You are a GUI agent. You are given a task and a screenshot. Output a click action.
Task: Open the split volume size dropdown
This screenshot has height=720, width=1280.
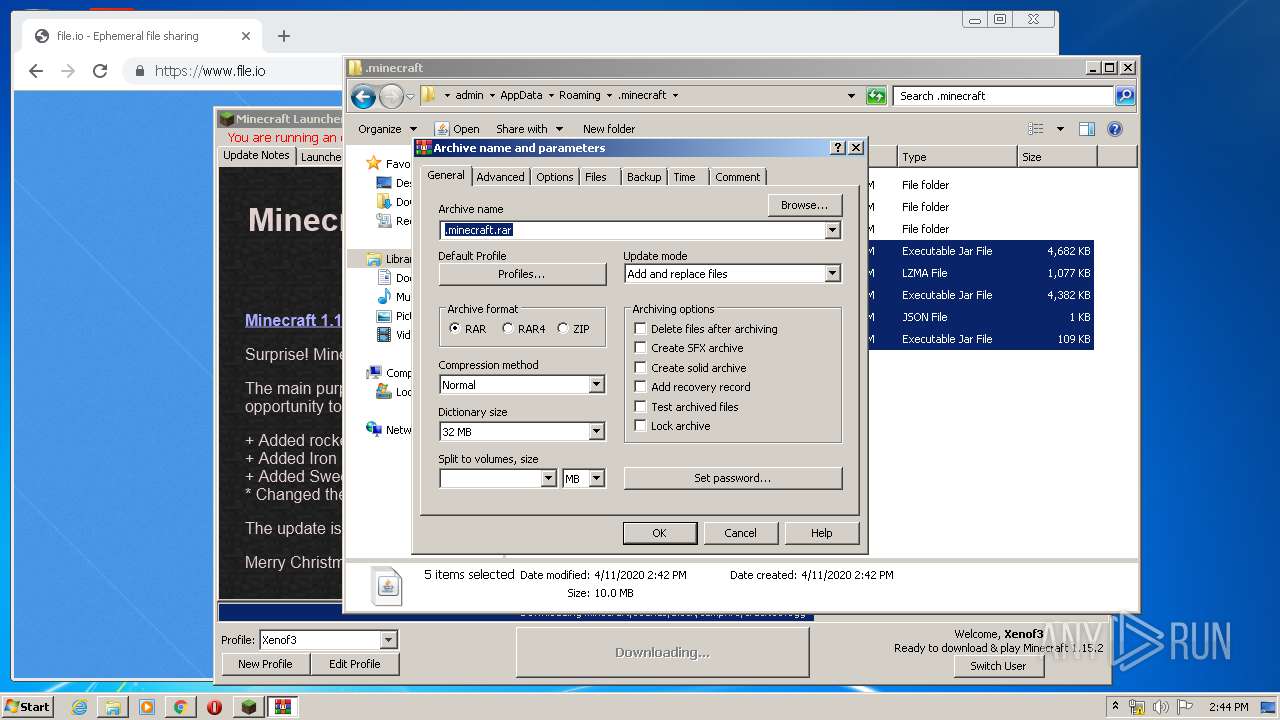click(x=548, y=479)
